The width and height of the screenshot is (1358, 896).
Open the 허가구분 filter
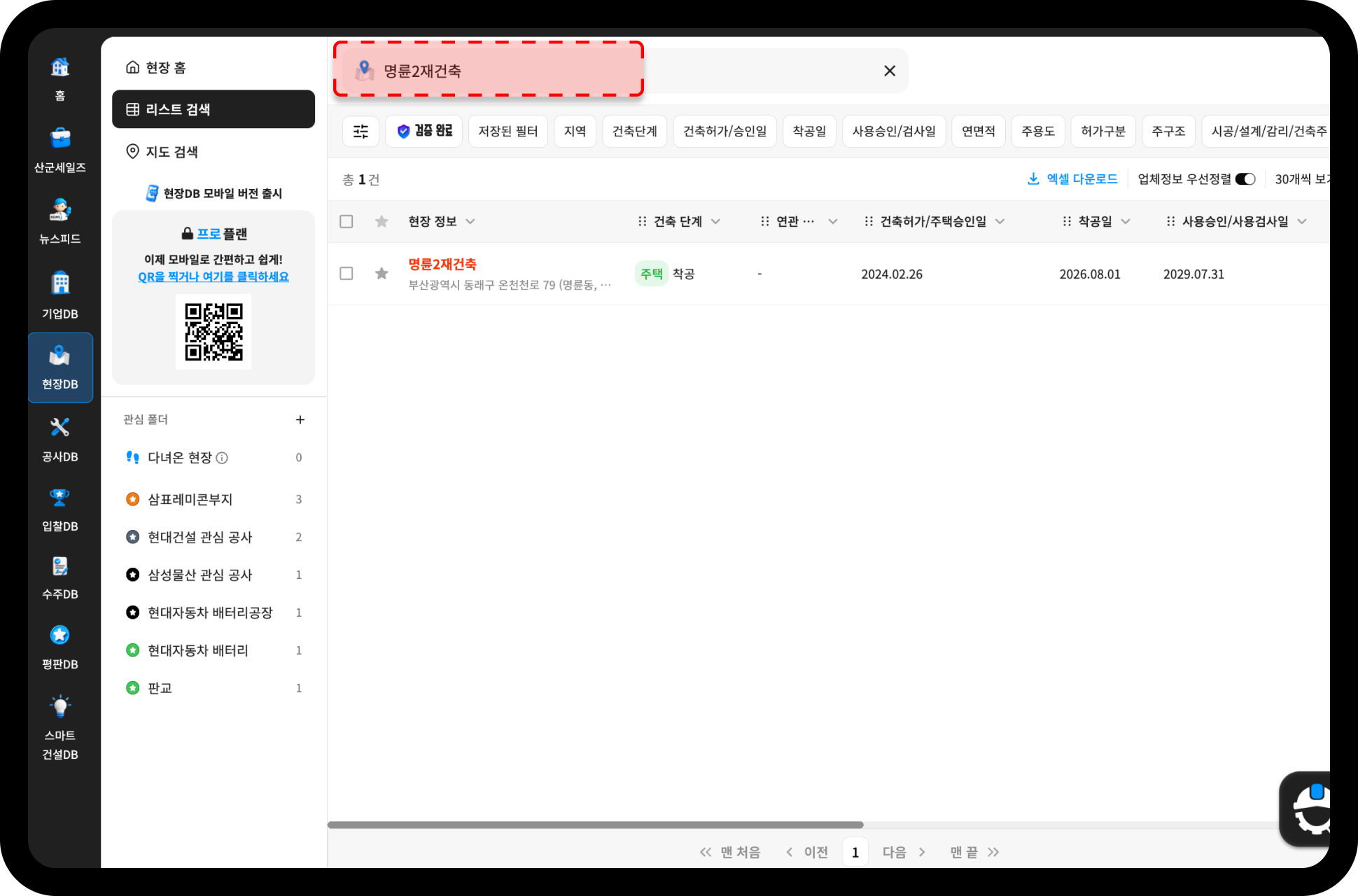point(1103,131)
